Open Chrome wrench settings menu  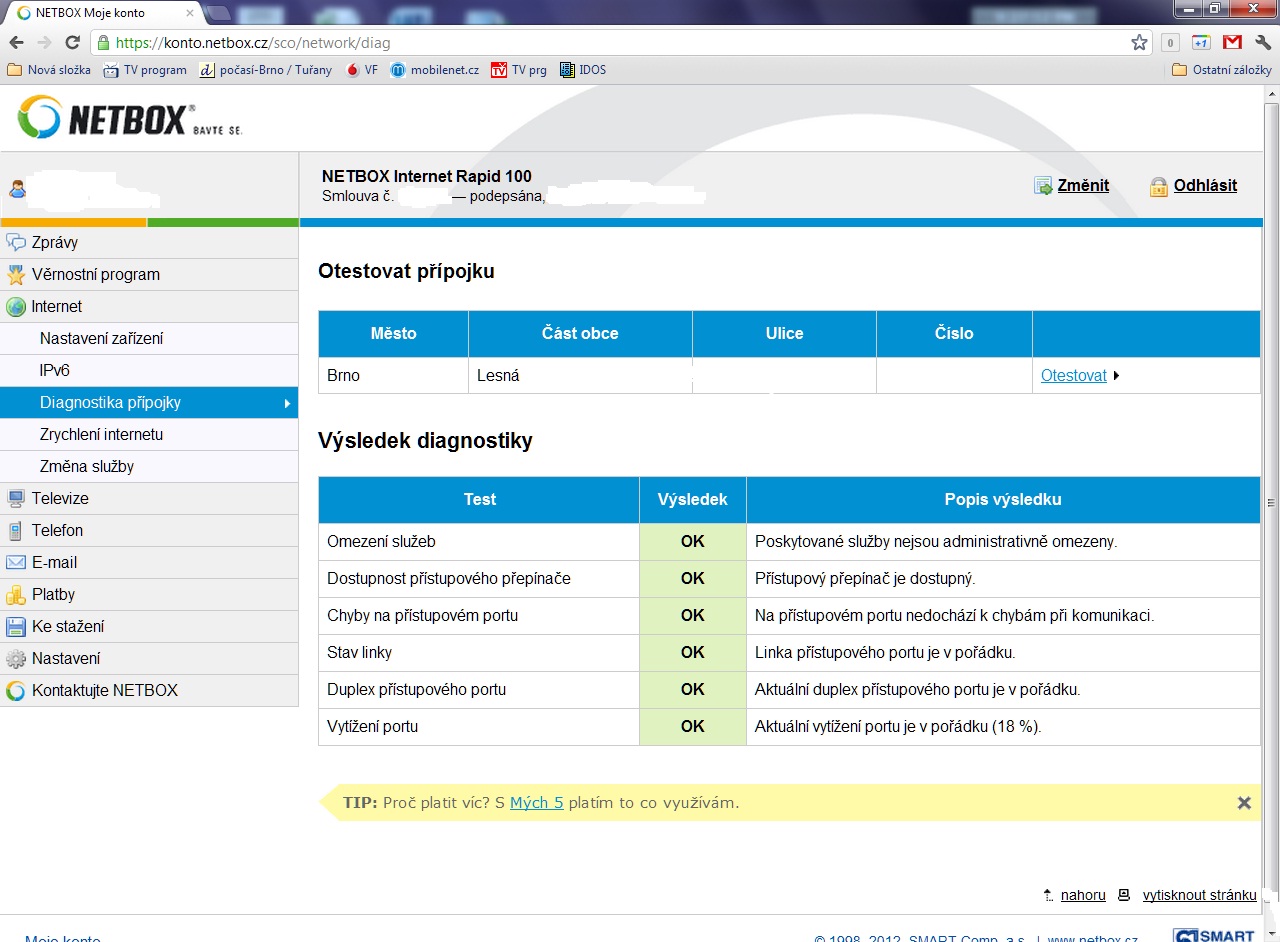(1263, 42)
